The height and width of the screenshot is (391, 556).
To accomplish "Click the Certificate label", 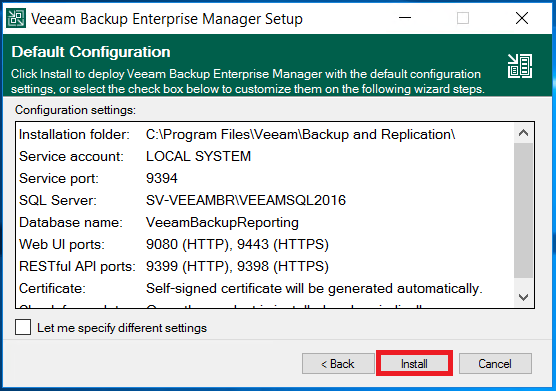I will point(52,289).
